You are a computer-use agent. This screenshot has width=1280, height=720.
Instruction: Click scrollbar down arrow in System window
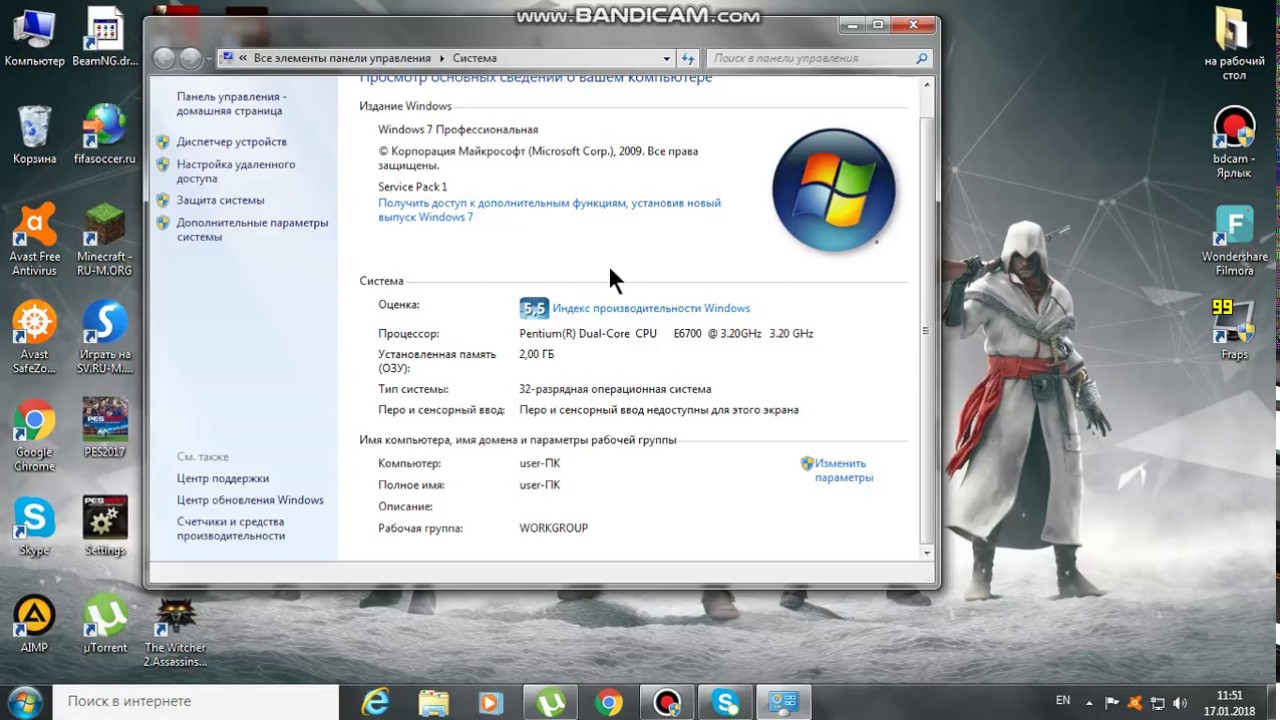click(927, 552)
